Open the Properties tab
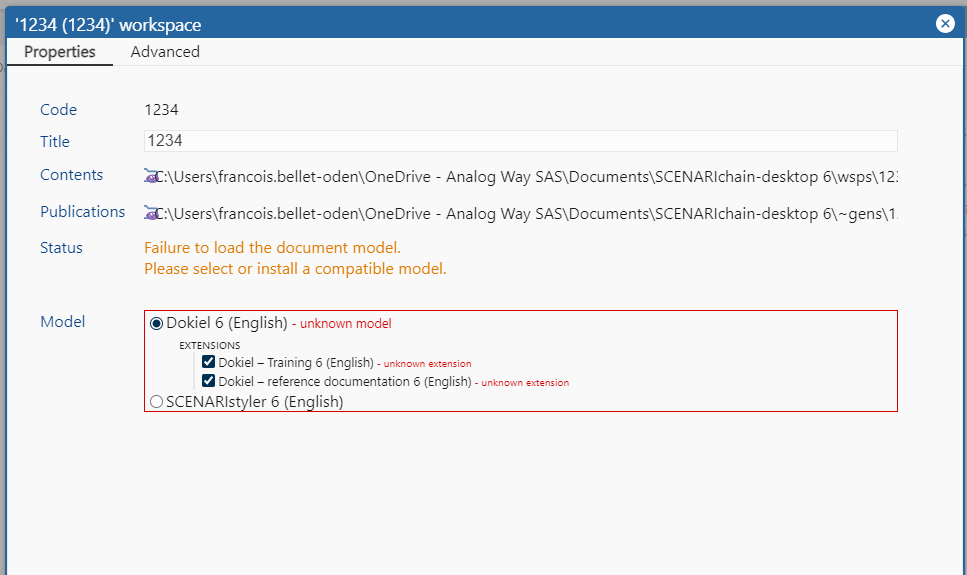Screen dimensions: 967x575 point(60,52)
